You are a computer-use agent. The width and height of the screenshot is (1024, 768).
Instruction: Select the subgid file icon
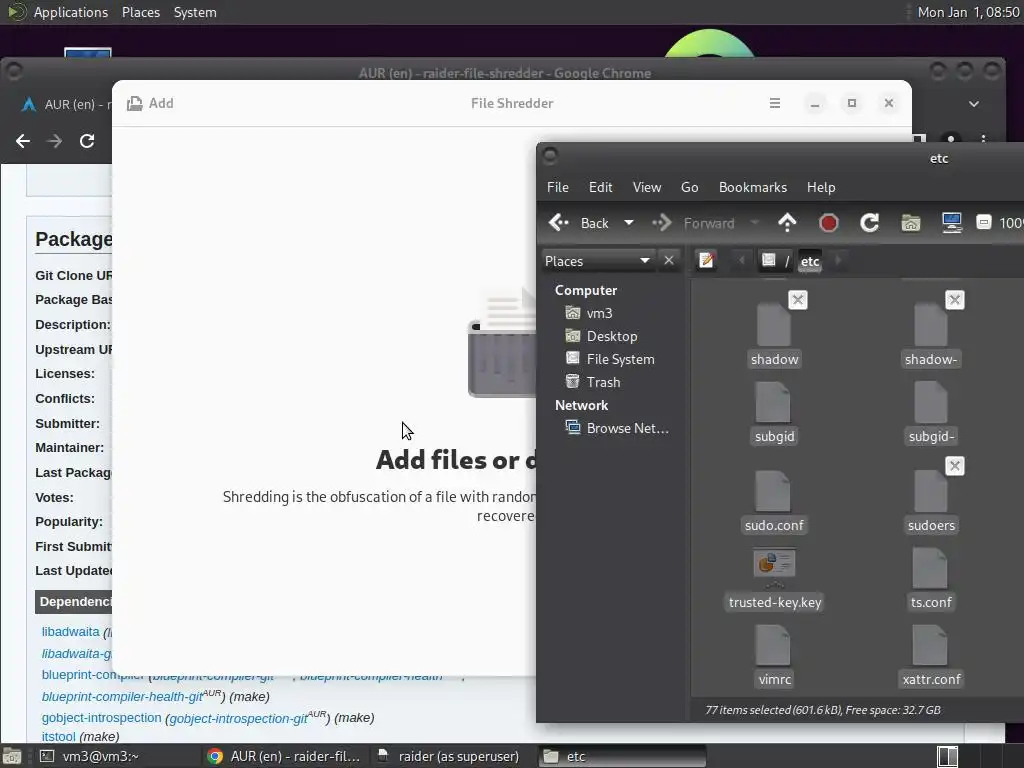[774, 402]
